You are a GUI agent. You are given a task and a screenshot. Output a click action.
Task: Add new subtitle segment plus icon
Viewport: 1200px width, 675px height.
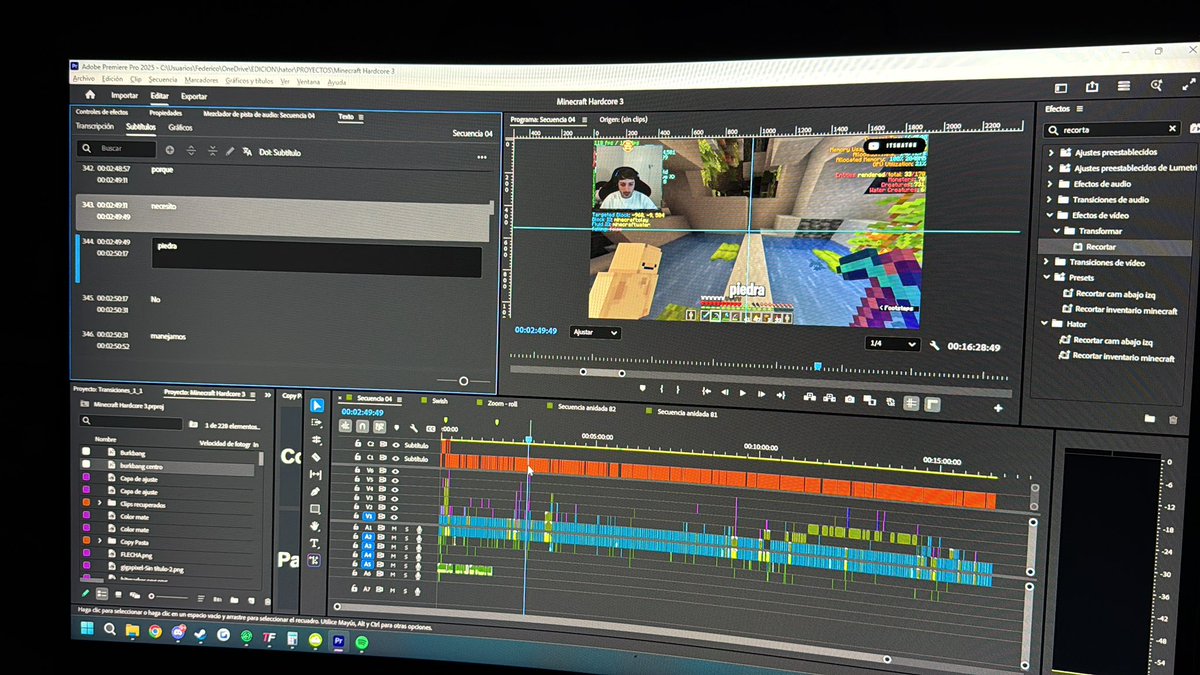coord(169,150)
